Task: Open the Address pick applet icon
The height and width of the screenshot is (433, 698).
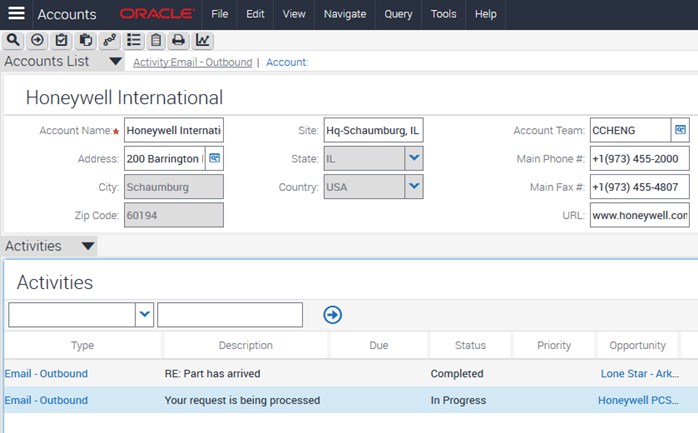Action: pos(215,158)
